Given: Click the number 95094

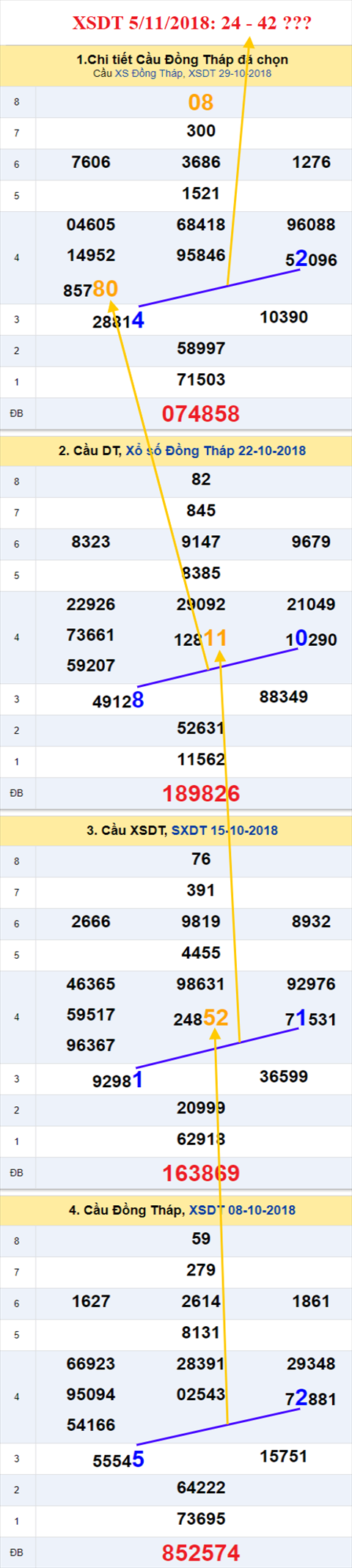Looking at the screenshot, I should coord(91,1394).
